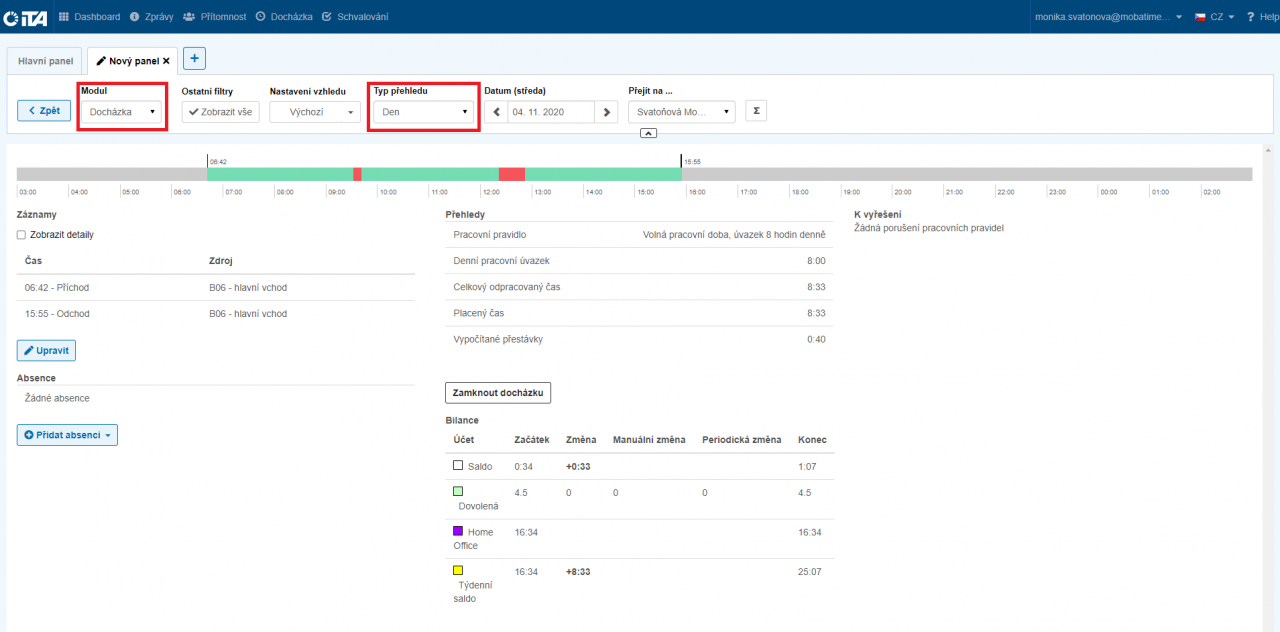
Task: Click the purple Home Office color swatch
Action: (x=458, y=531)
